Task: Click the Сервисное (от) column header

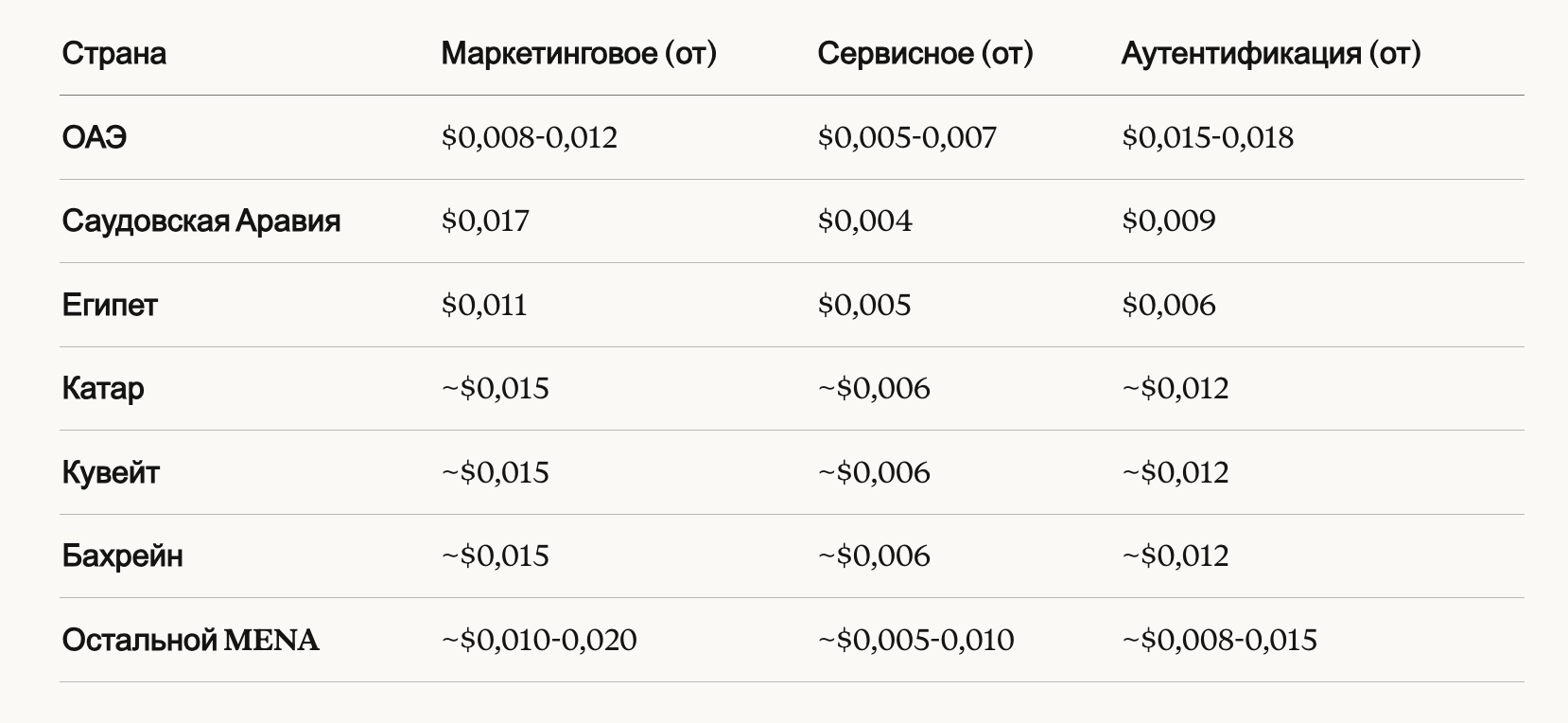Action: click(x=925, y=53)
